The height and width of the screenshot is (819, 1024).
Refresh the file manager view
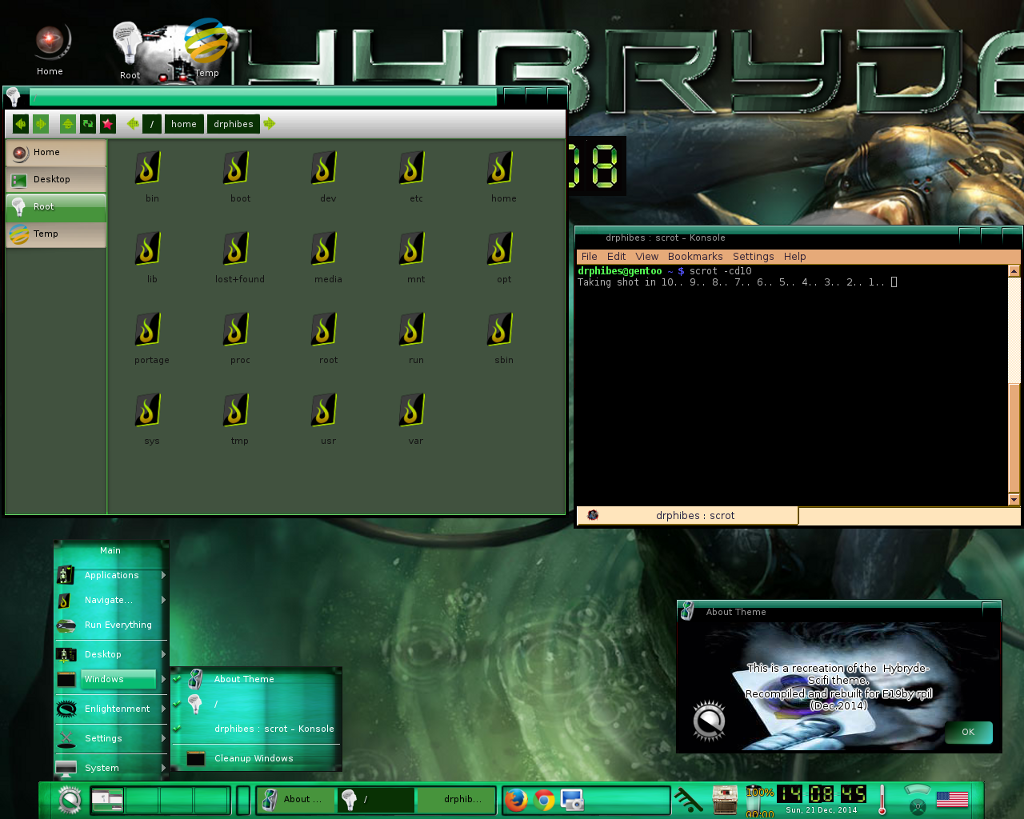pyautogui.click(x=88, y=123)
